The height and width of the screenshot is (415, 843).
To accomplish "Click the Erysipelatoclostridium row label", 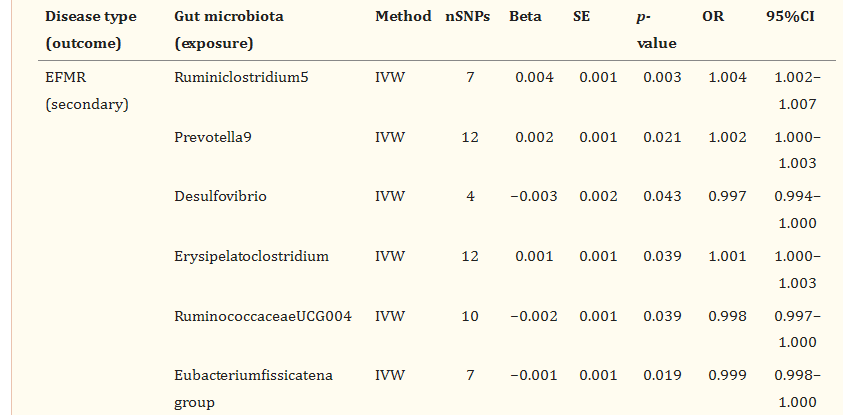I will tap(252, 256).
